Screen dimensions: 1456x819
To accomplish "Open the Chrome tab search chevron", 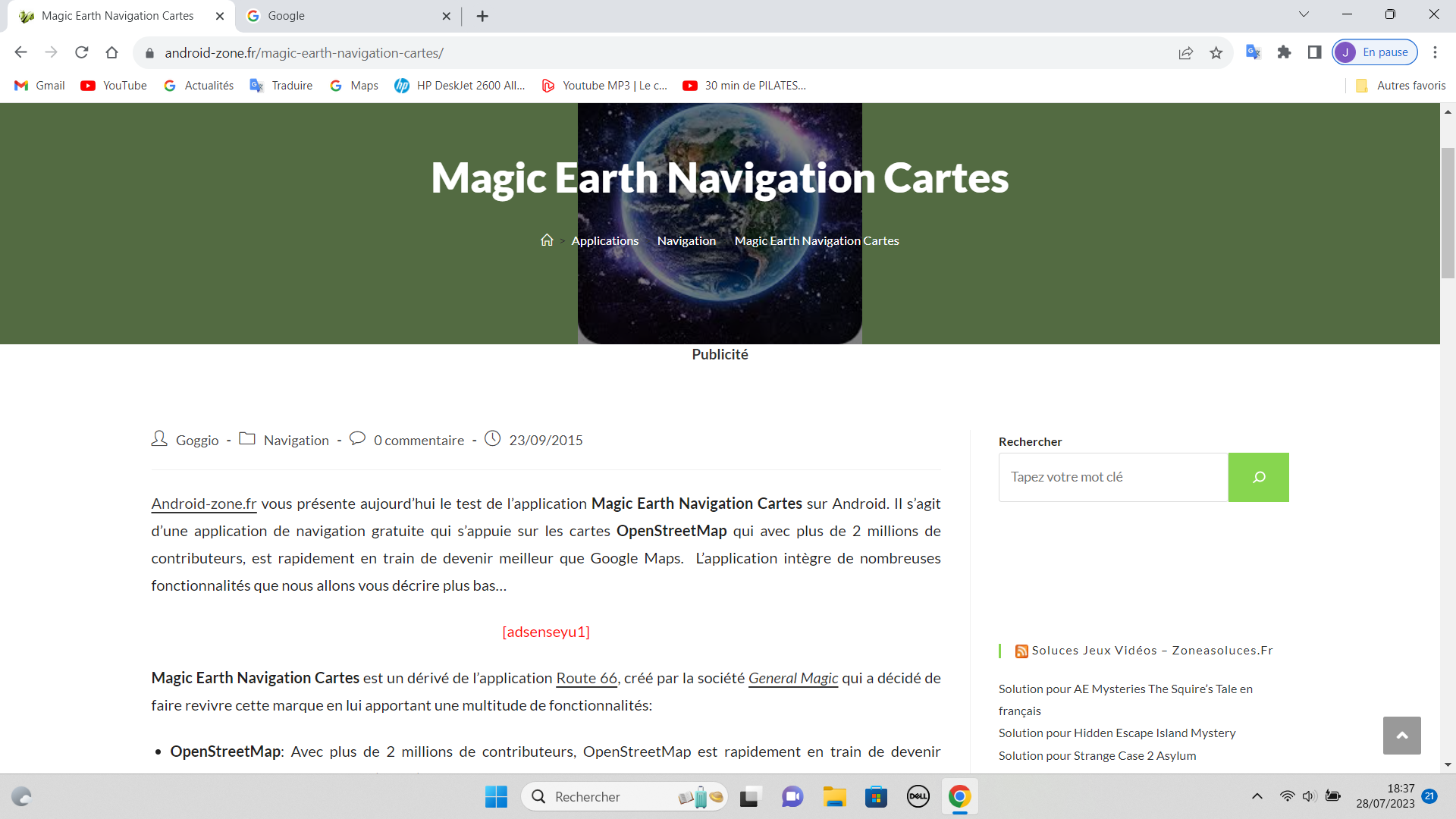I will click(1304, 14).
